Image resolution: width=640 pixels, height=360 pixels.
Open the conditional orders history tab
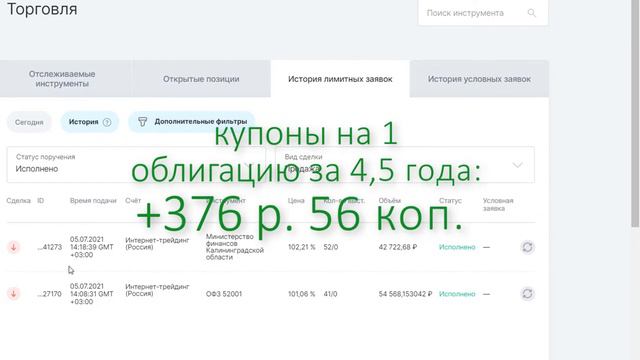[479, 79]
